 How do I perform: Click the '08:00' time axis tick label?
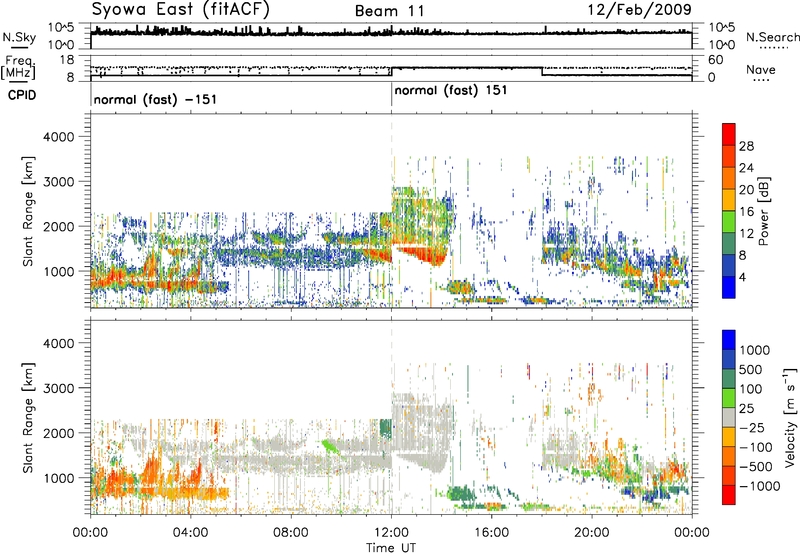click(291, 533)
